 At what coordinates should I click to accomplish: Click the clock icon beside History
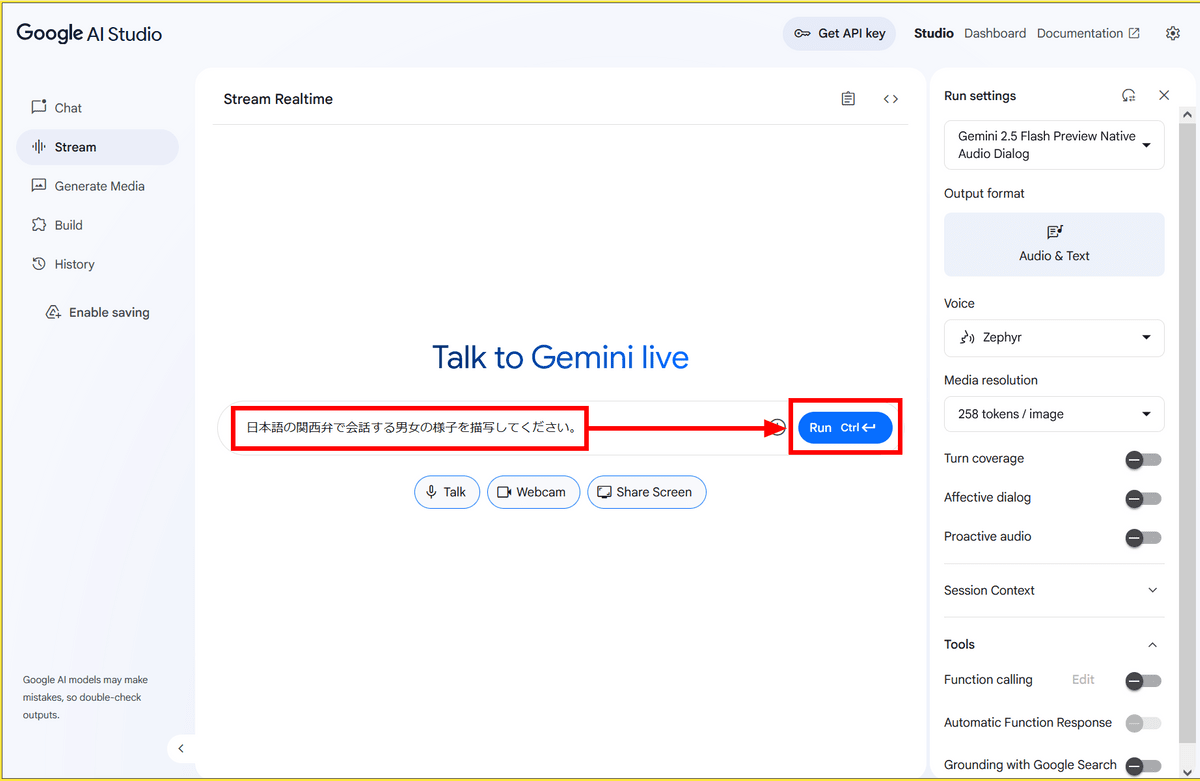pyautogui.click(x=39, y=264)
